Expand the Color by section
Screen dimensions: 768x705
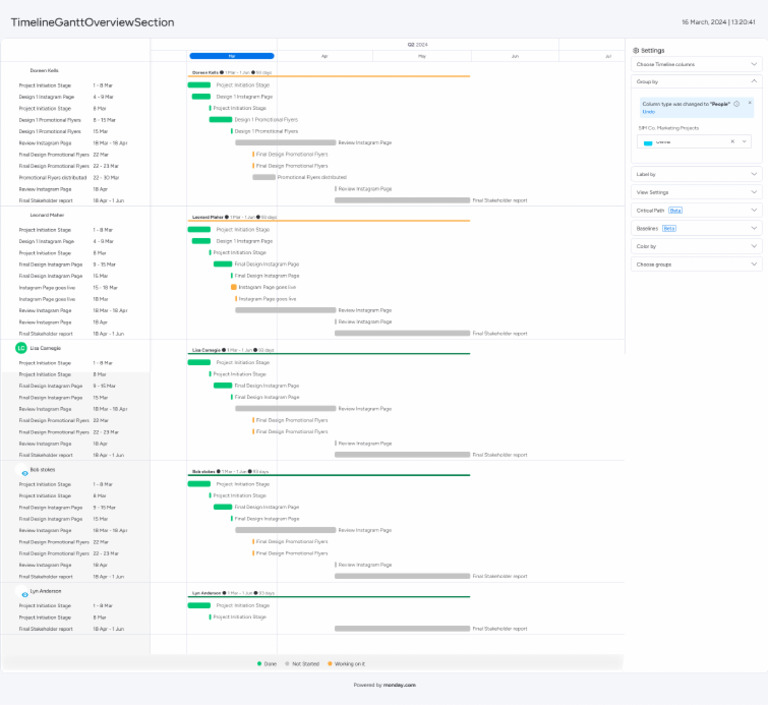tap(753, 246)
